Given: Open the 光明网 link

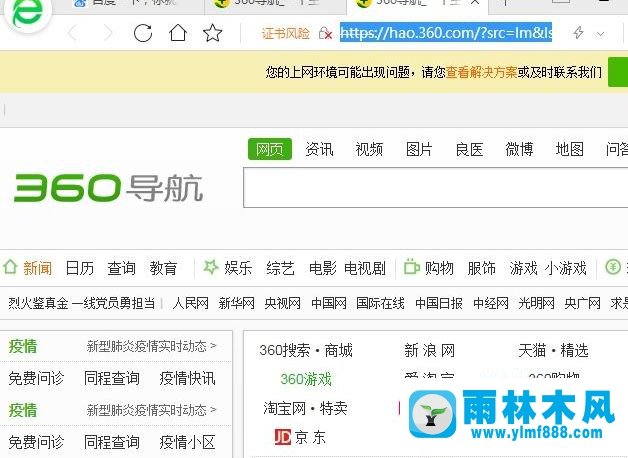Looking at the screenshot, I should coord(536,303).
